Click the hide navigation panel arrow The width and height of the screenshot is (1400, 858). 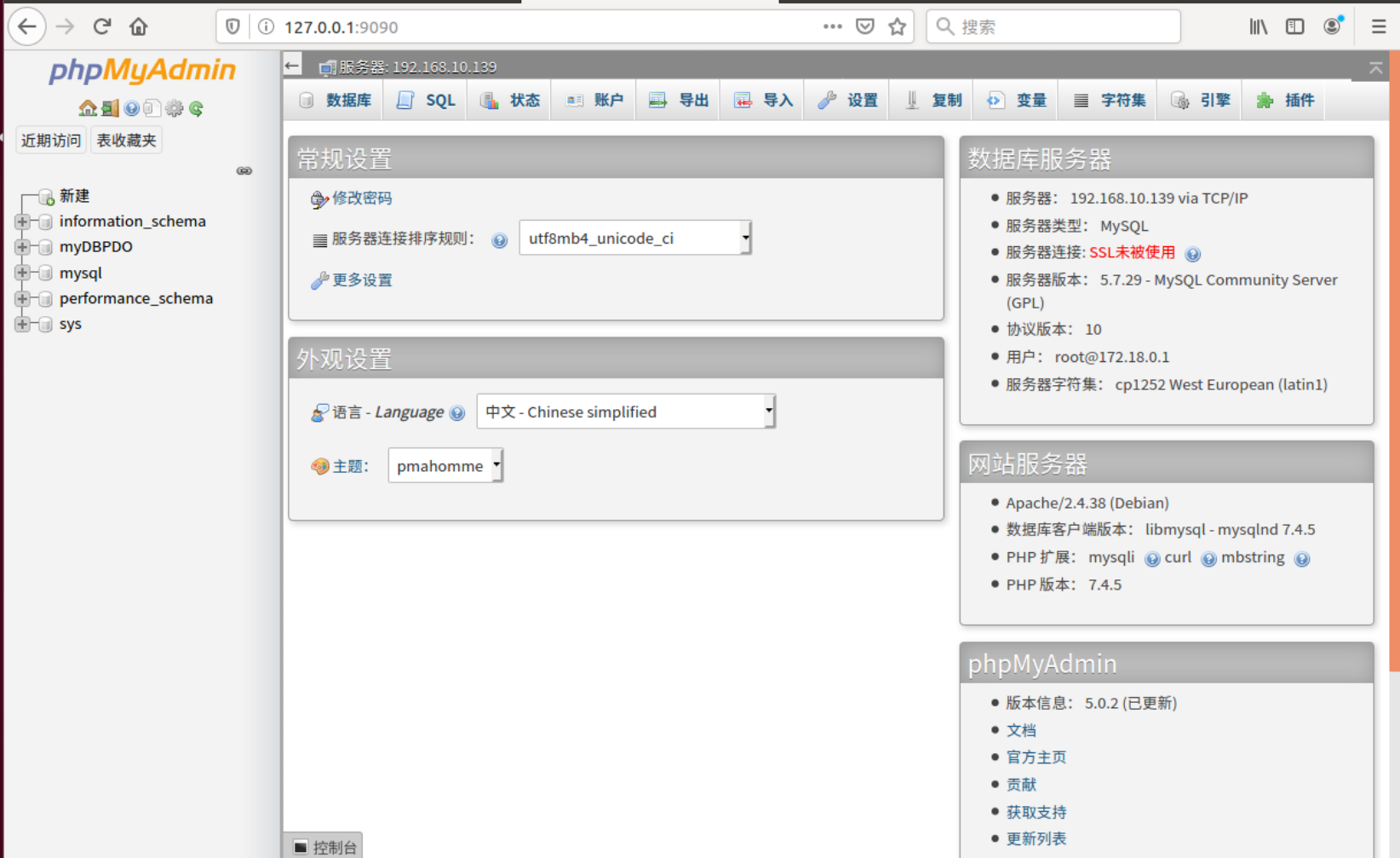point(292,65)
